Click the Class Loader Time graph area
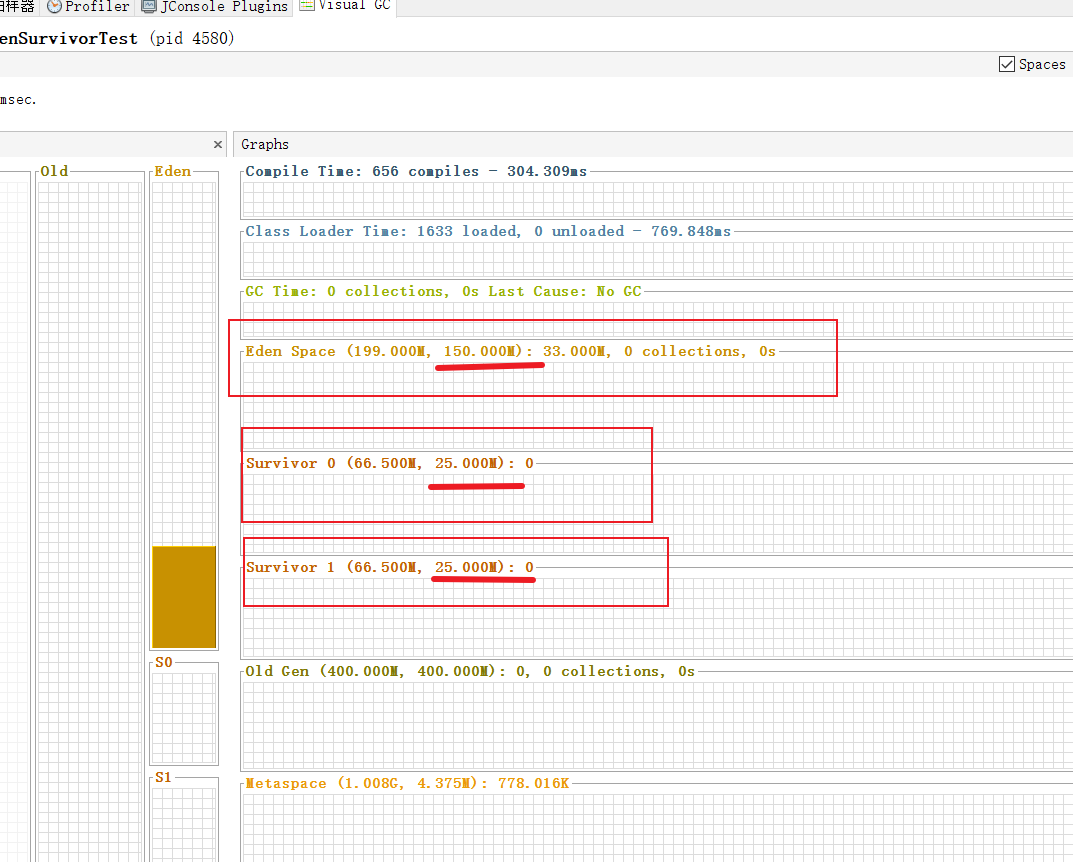Viewport: 1073px width, 862px height. [658, 260]
